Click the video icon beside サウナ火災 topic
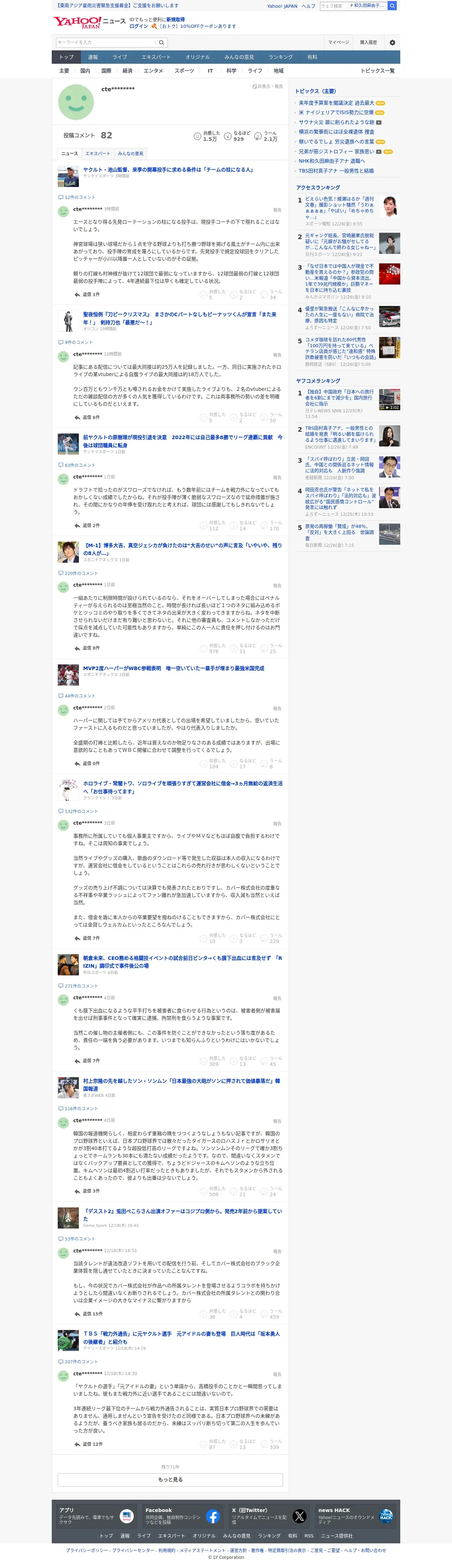Image resolution: width=452 pixels, height=1568 pixels. [x=378, y=122]
